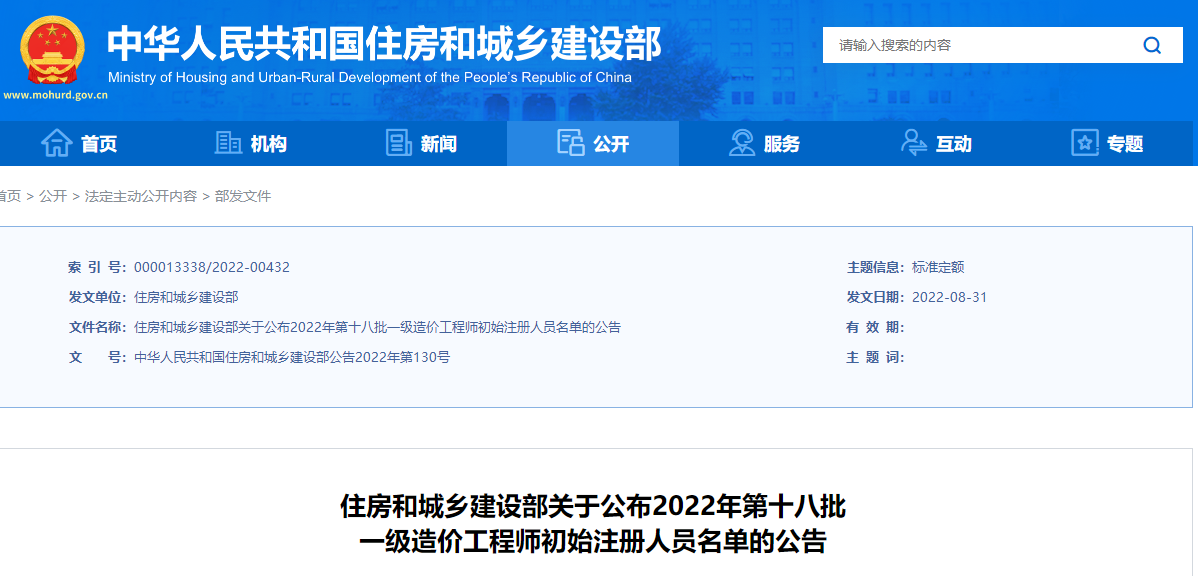
Task: Open 法定主动公开内容 breadcrumb link
Action: pos(141,196)
